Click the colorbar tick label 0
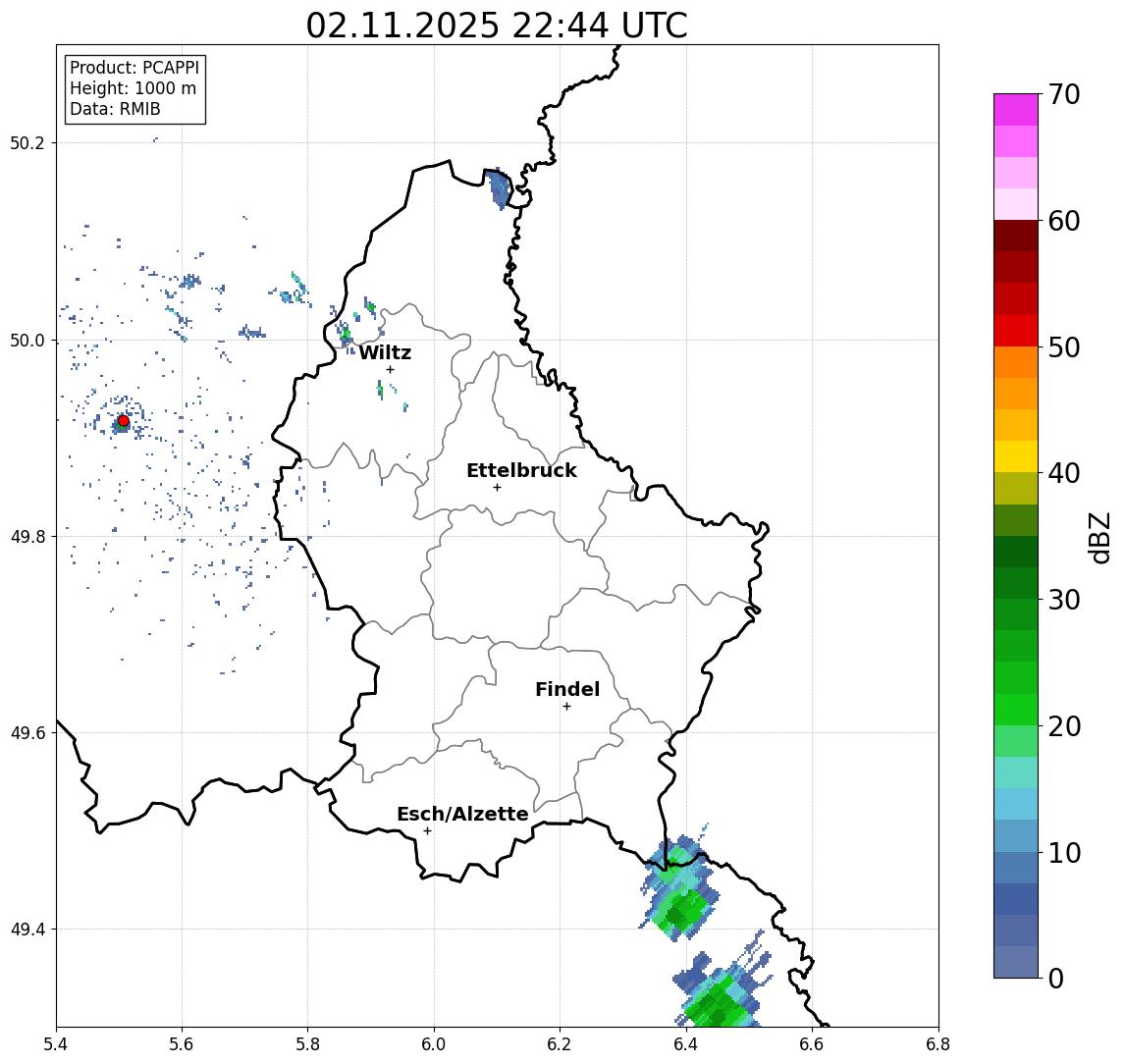 [x=1056, y=978]
